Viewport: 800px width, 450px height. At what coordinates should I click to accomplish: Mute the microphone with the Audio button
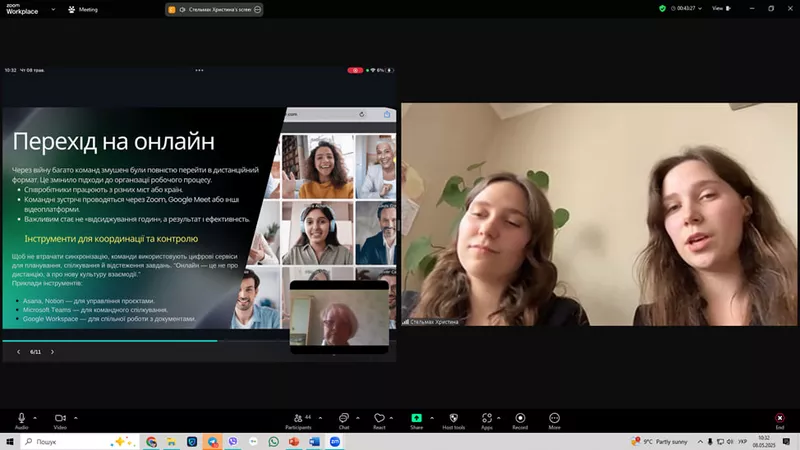[21, 421]
